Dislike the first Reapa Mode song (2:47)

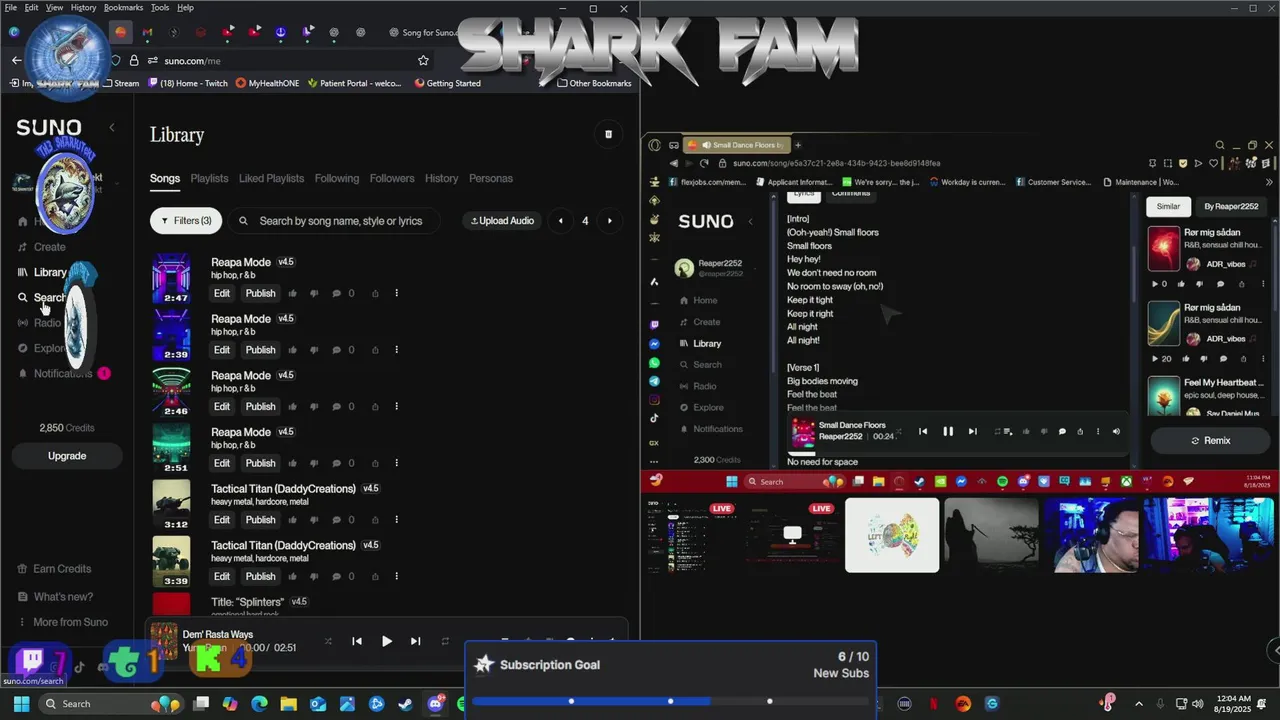[314, 293]
